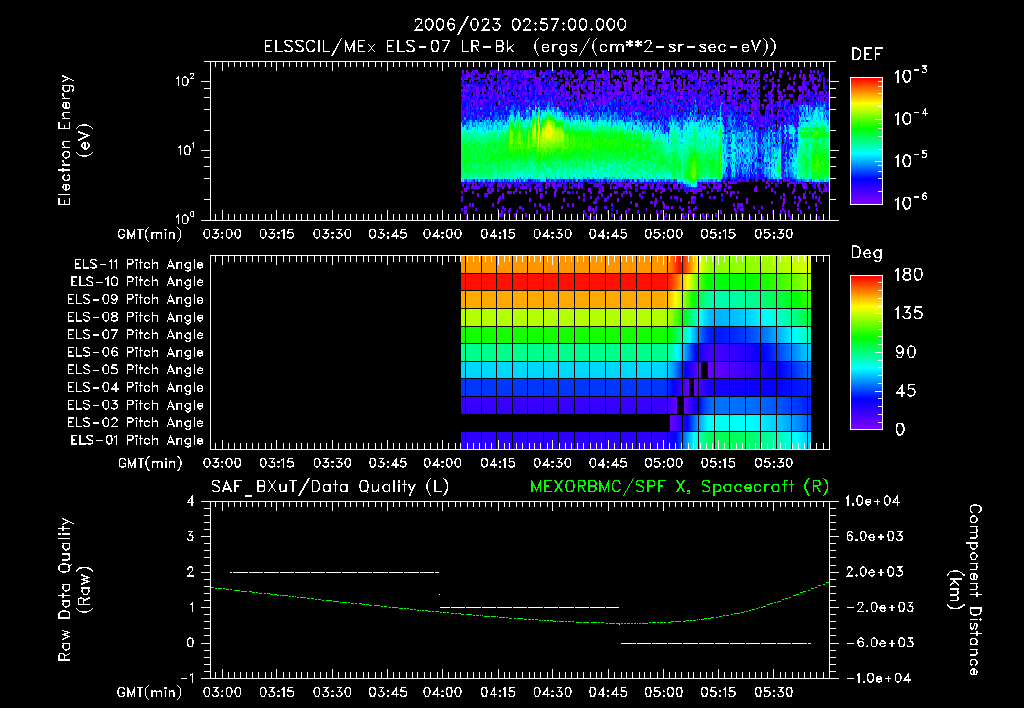1024x708 pixels.
Task: Click the SAF_BXuT/Data Quality (L) legend
Action: click(x=330, y=487)
